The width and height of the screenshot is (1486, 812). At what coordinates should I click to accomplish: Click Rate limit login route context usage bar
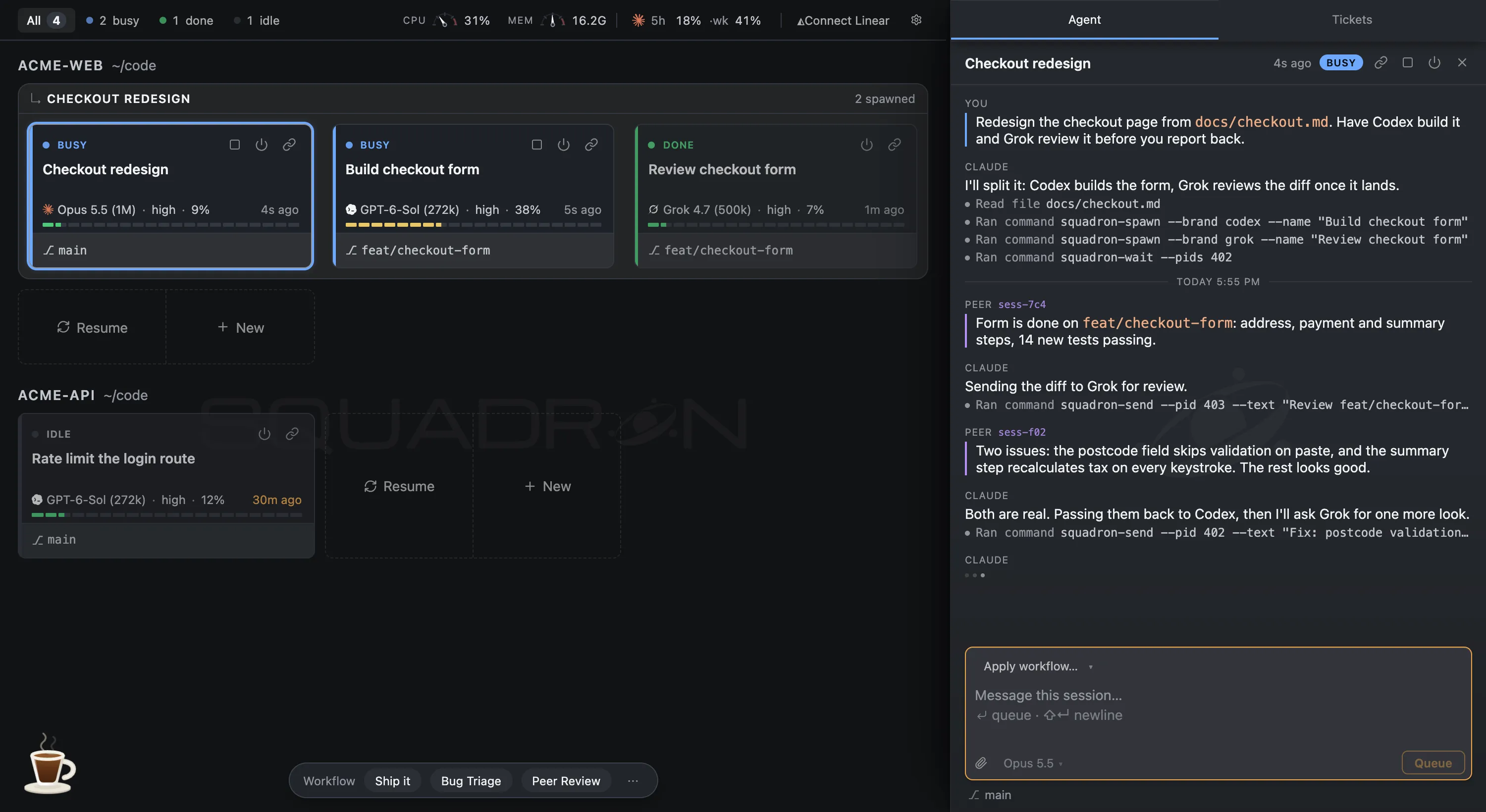167,514
